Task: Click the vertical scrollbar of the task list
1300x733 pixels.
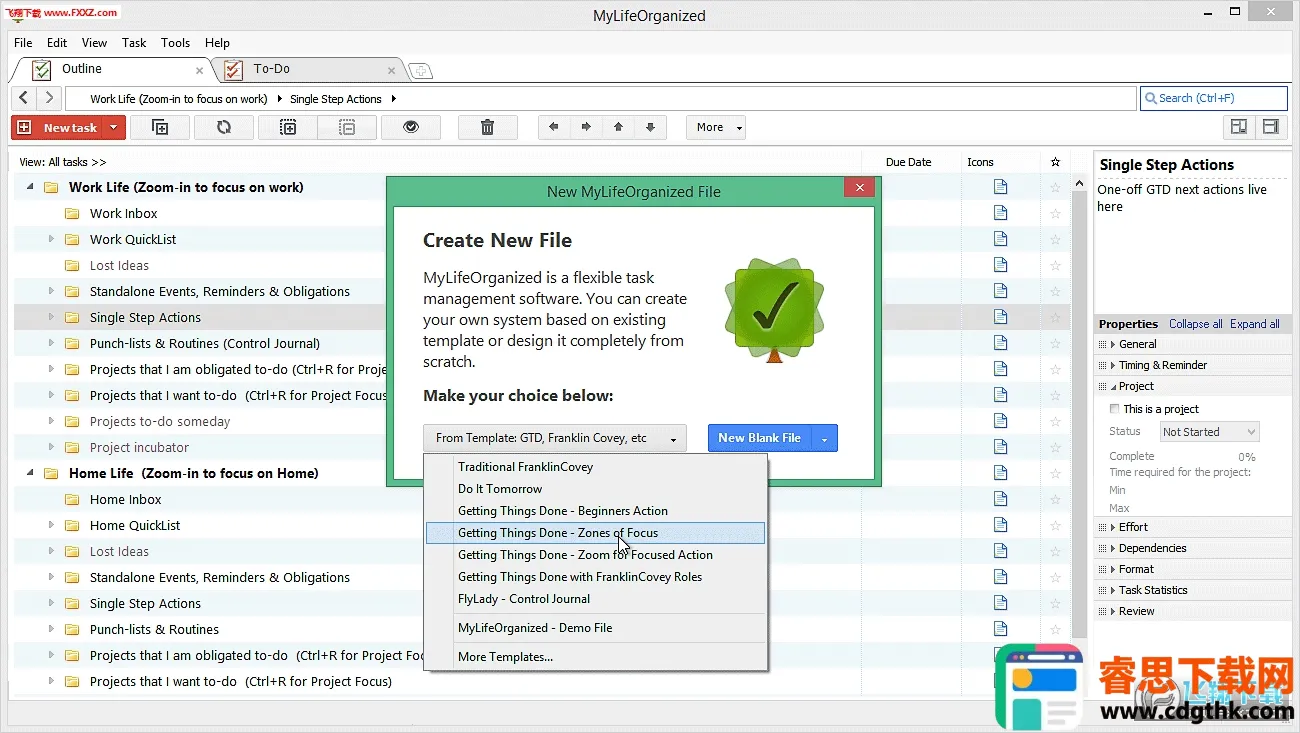Action: click(x=1079, y=400)
